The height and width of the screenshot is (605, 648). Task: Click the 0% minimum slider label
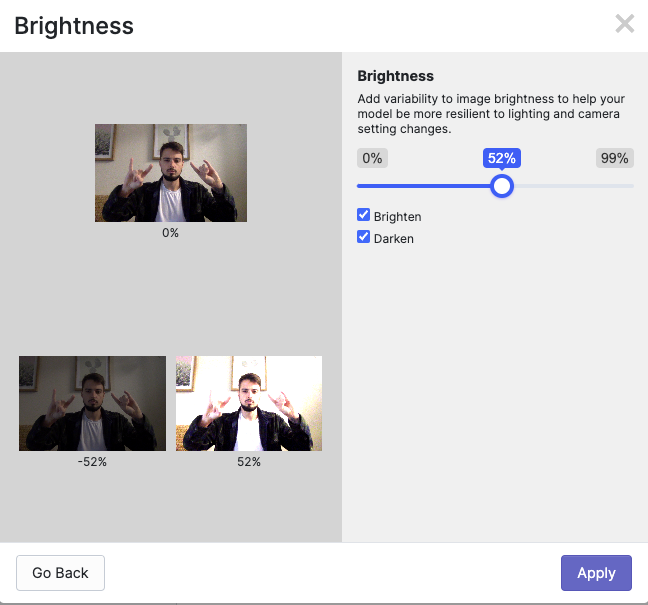(372, 158)
